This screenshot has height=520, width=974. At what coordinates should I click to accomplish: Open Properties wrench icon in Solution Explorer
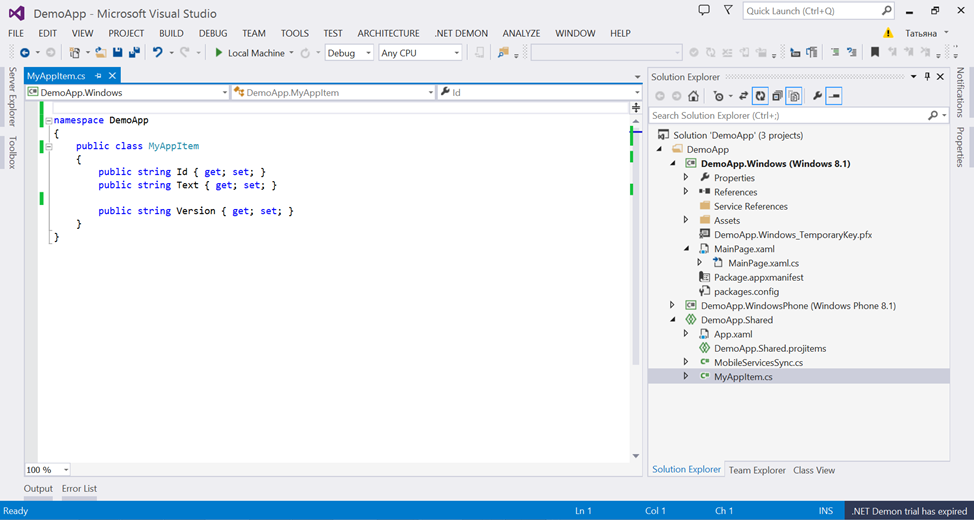(x=817, y=96)
